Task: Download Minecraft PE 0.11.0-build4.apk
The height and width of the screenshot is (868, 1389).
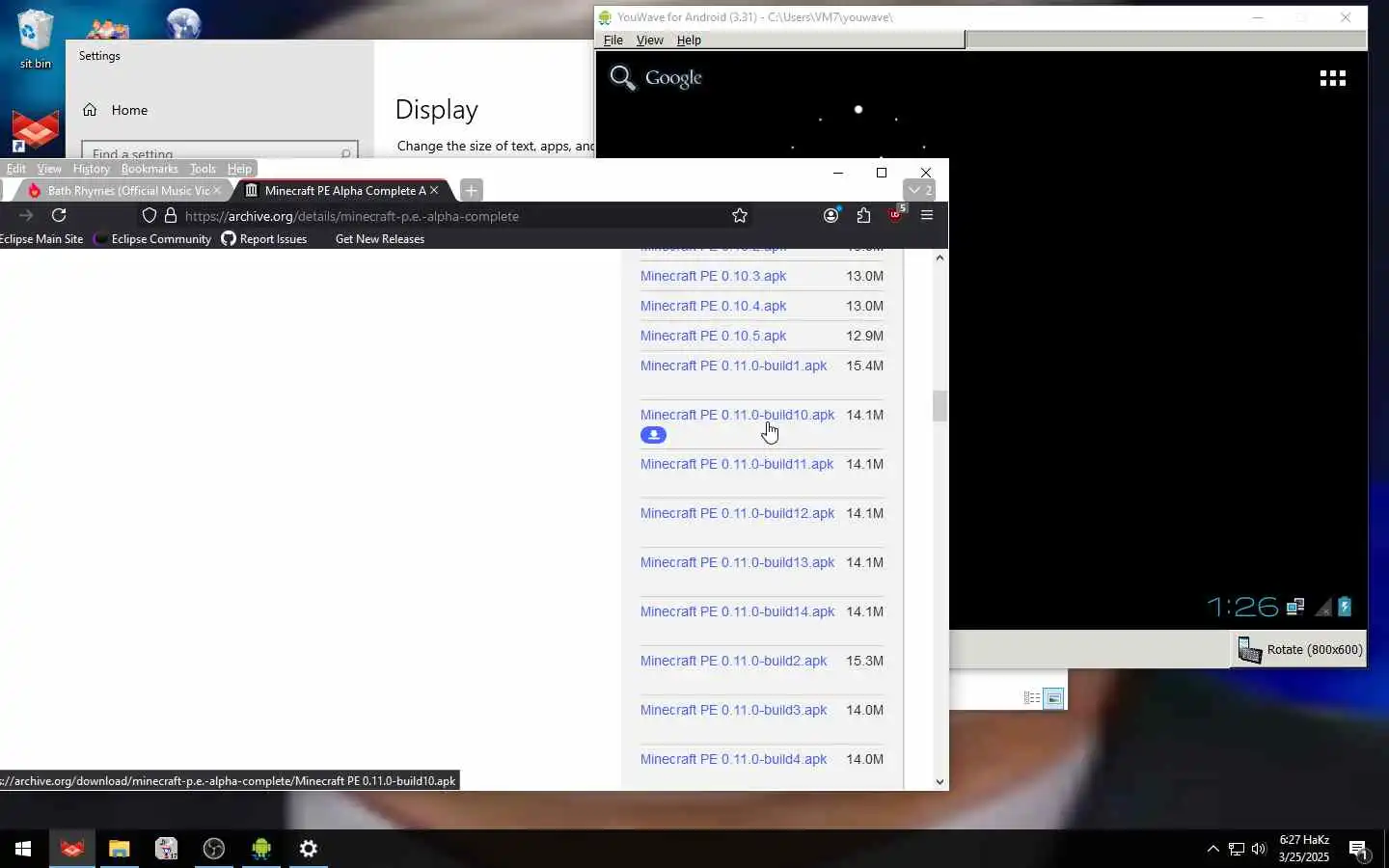Action: [x=733, y=759]
